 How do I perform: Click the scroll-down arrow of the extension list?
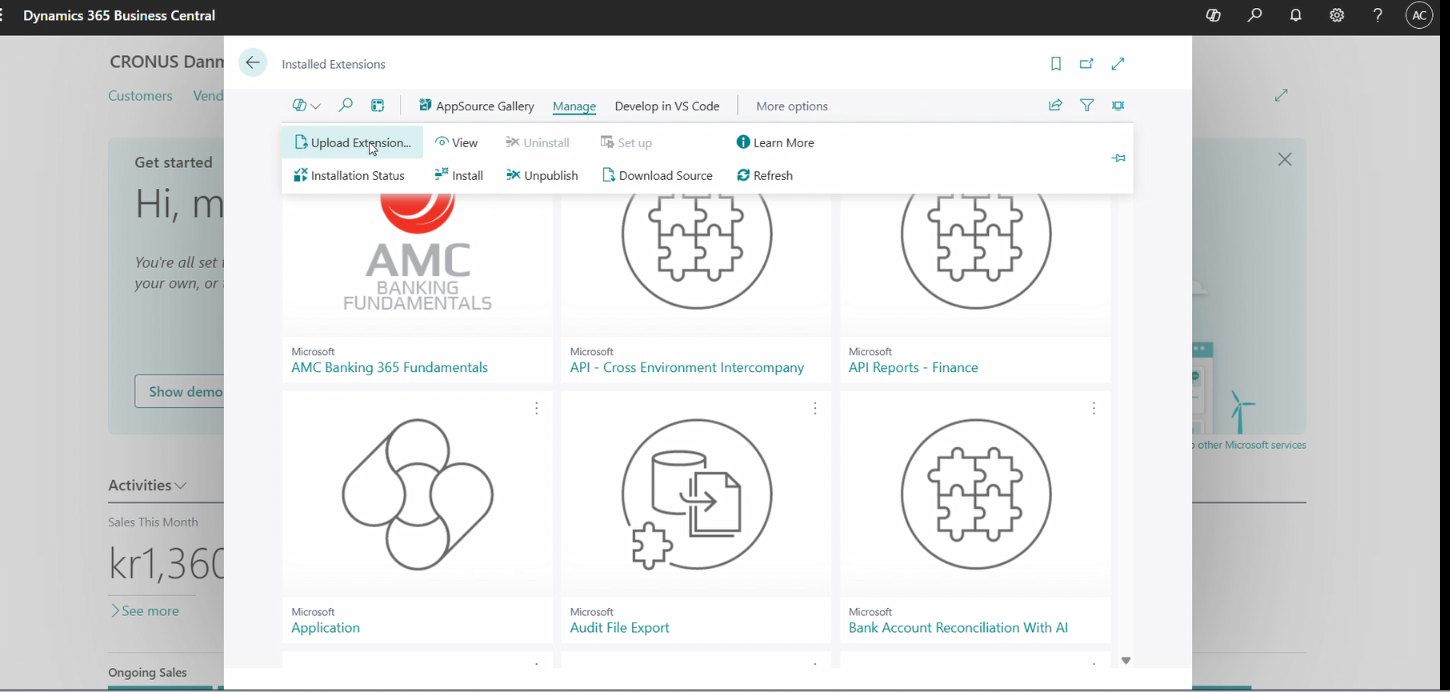(1126, 660)
